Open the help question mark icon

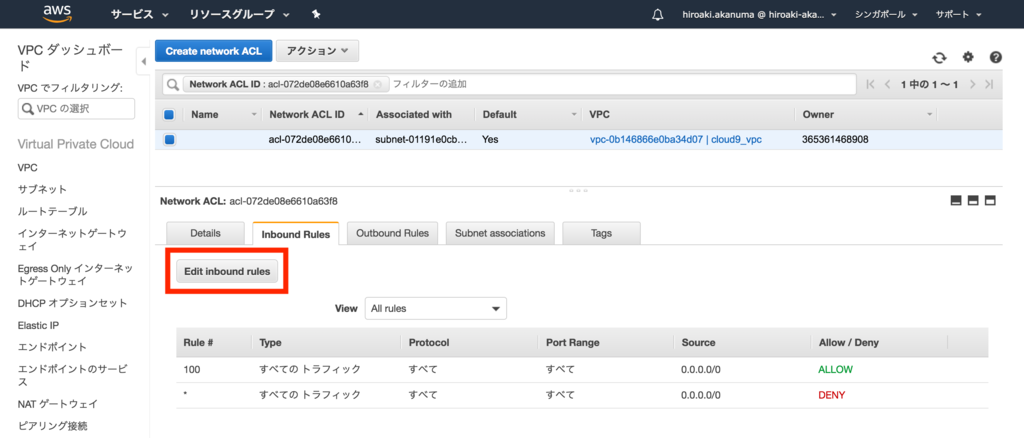pyautogui.click(x=996, y=57)
